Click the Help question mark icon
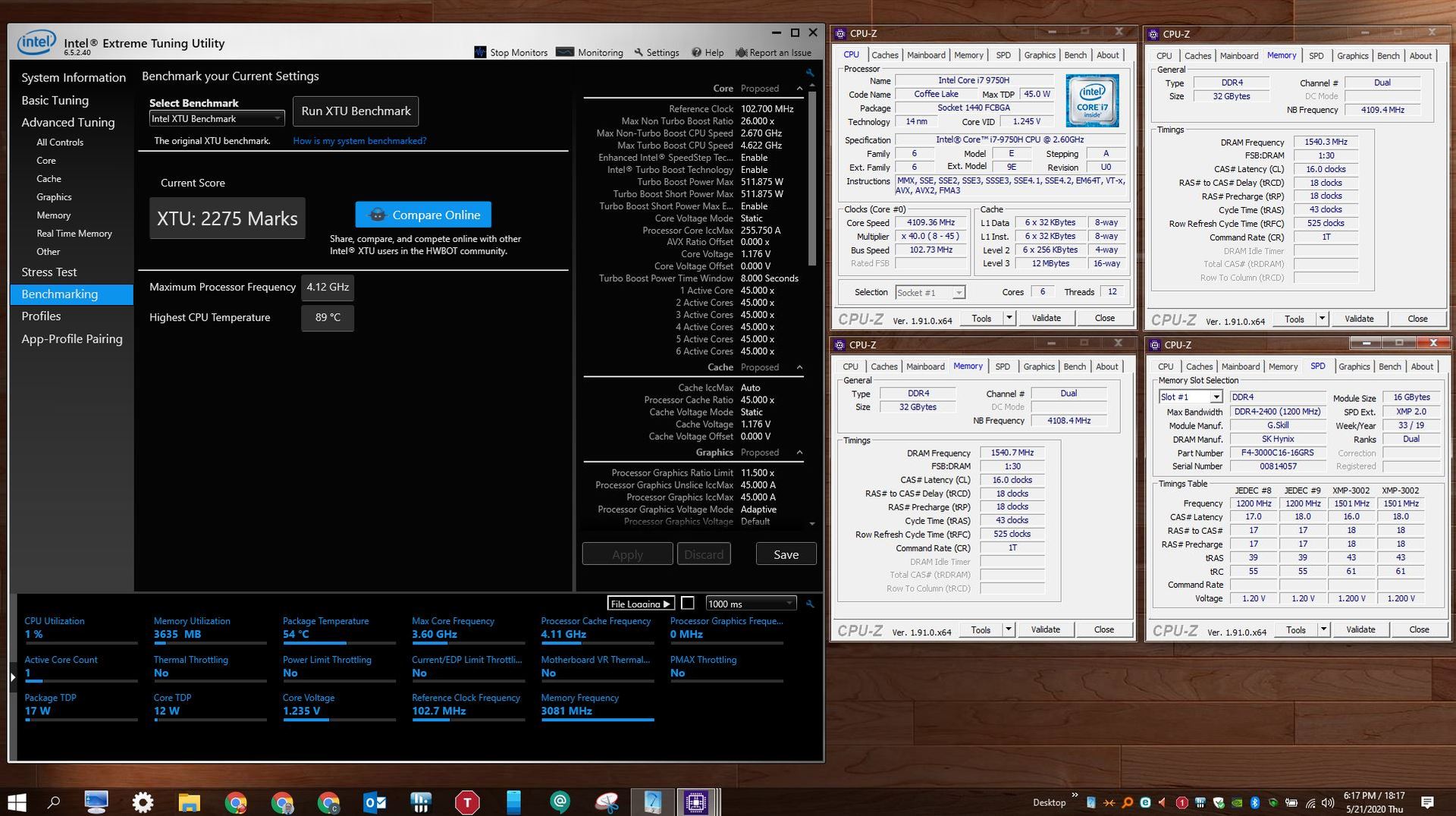 tap(696, 52)
